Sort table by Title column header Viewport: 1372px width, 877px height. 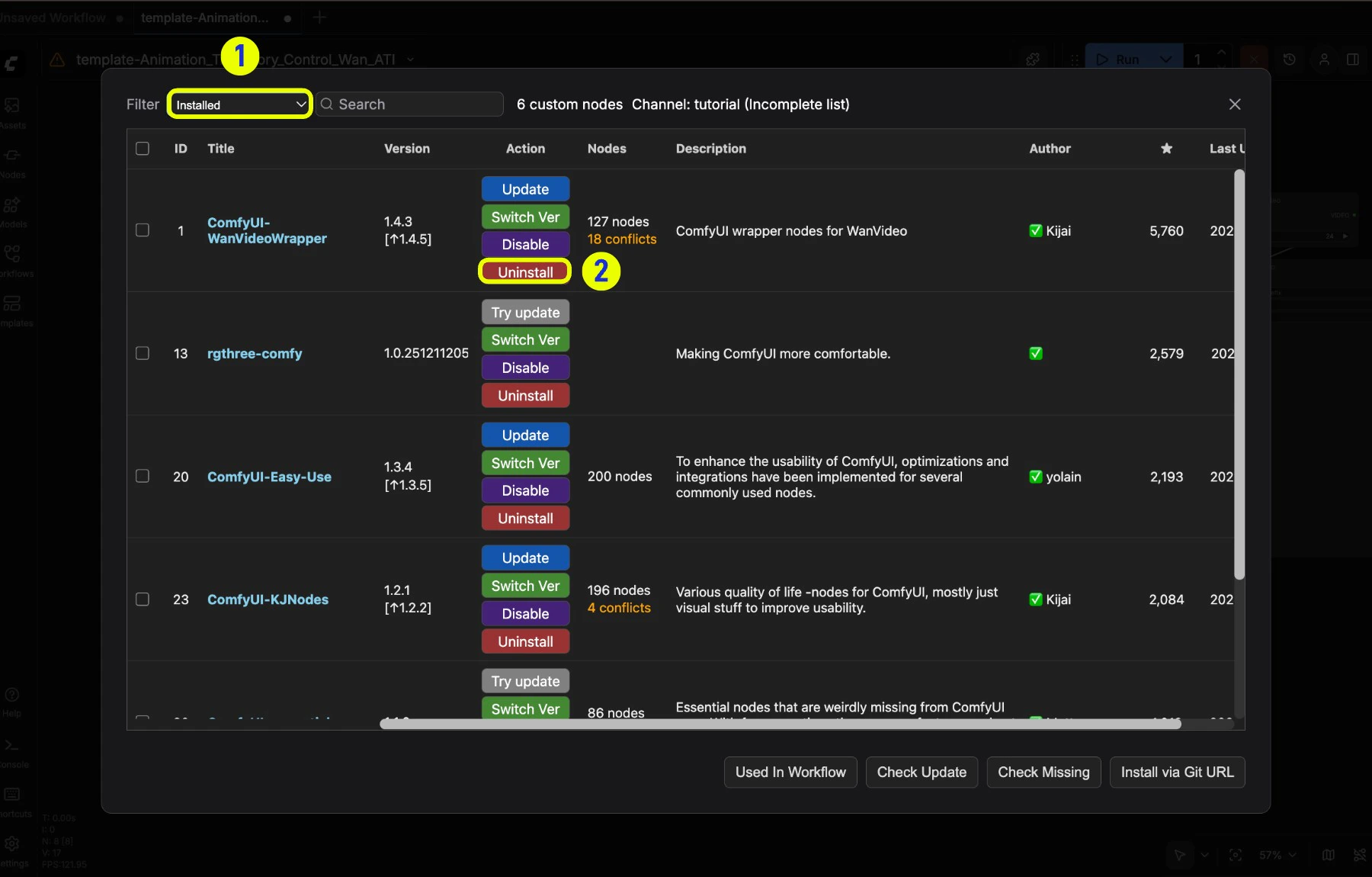221,149
